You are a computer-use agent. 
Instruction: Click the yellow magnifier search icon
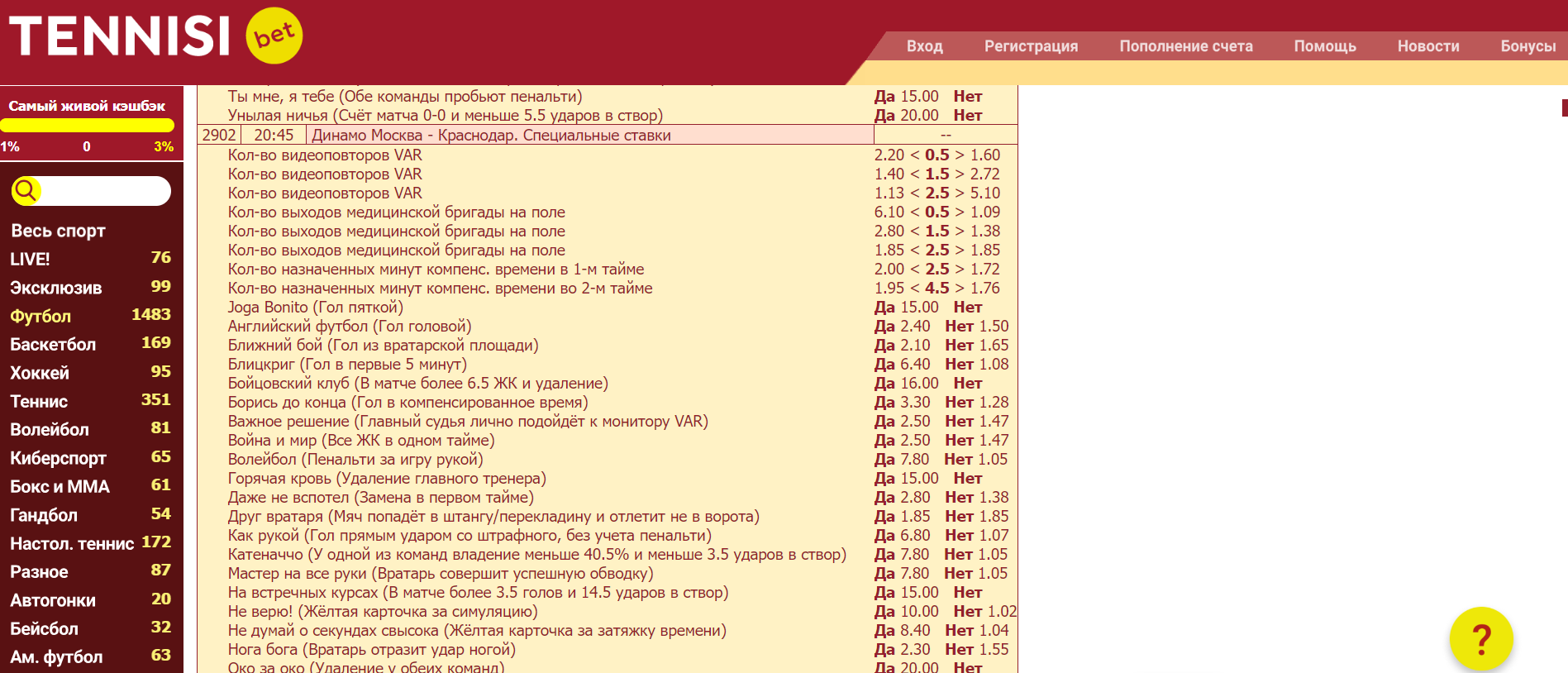pyautogui.click(x=26, y=191)
